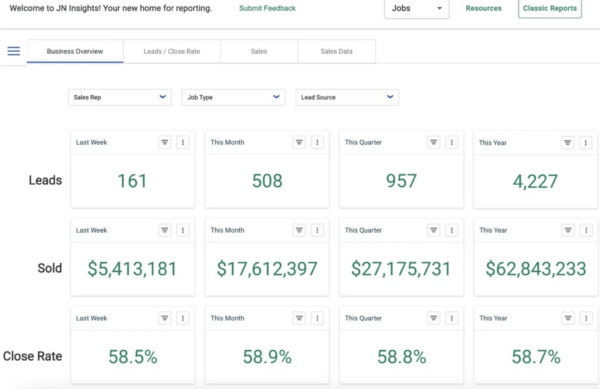
Task: Expand the Job Type dropdown
Action: pyautogui.click(x=233, y=97)
